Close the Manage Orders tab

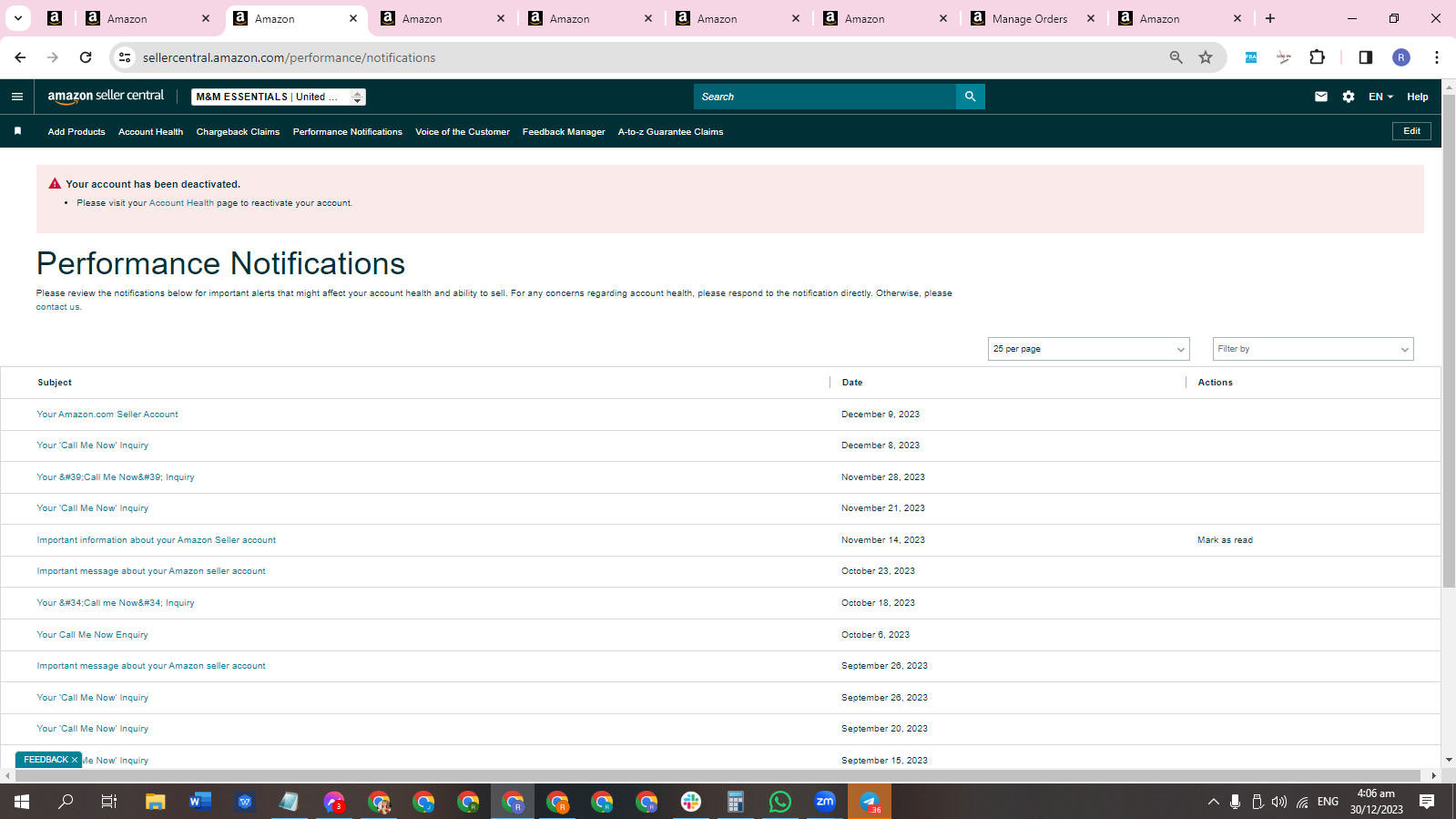click(x=1091, y=18)
